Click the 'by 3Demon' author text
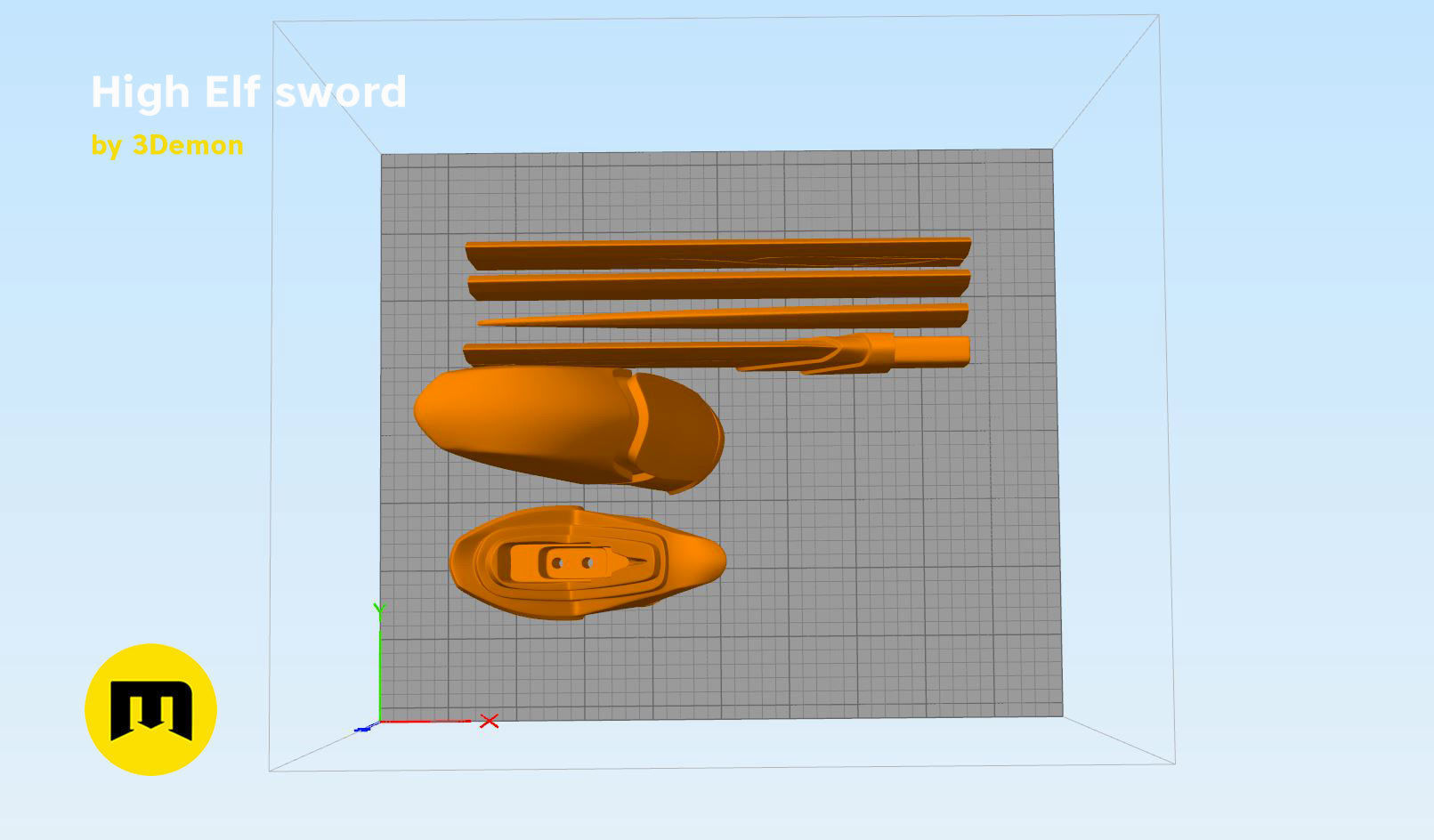This screenshot has height=840, width=1434. tap(167, 145)
